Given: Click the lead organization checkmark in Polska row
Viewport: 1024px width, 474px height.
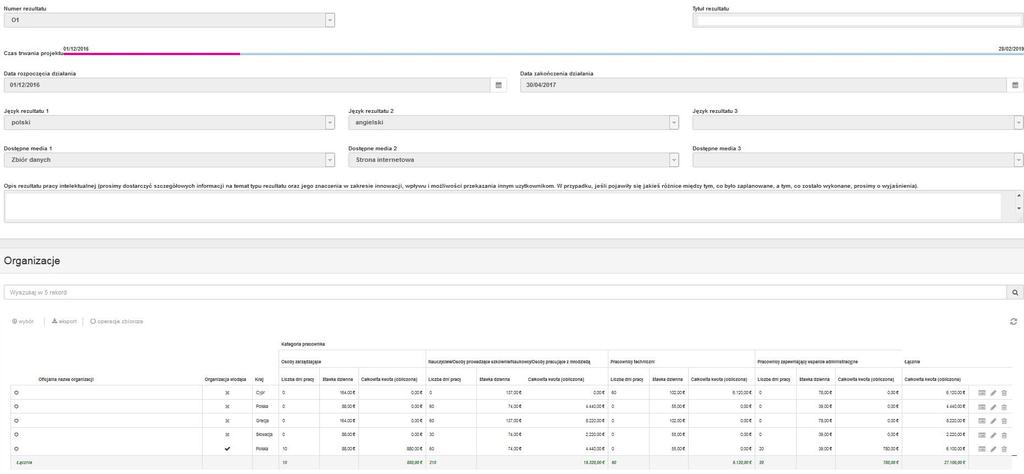Looking at the screenshot, I should 227,449.
